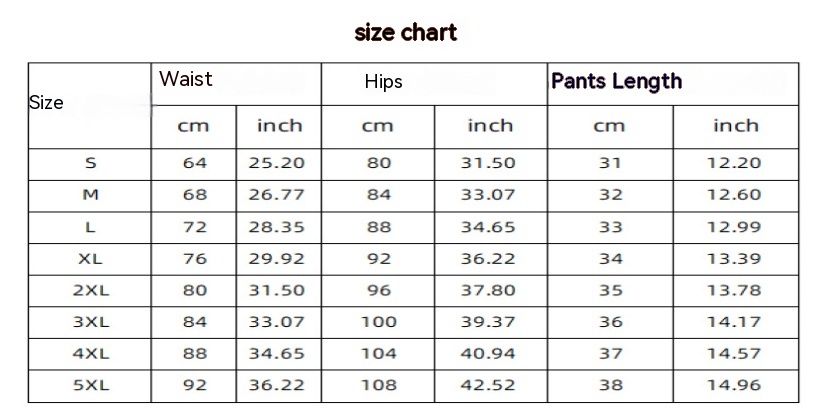Click the 14.96 pants length value
The width and height of the screenshot is (835, 413).
point(734,386)
